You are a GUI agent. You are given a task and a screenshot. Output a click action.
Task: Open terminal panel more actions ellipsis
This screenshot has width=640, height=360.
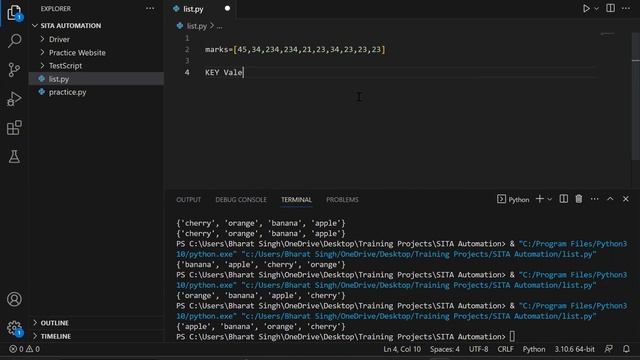(594, 199)
